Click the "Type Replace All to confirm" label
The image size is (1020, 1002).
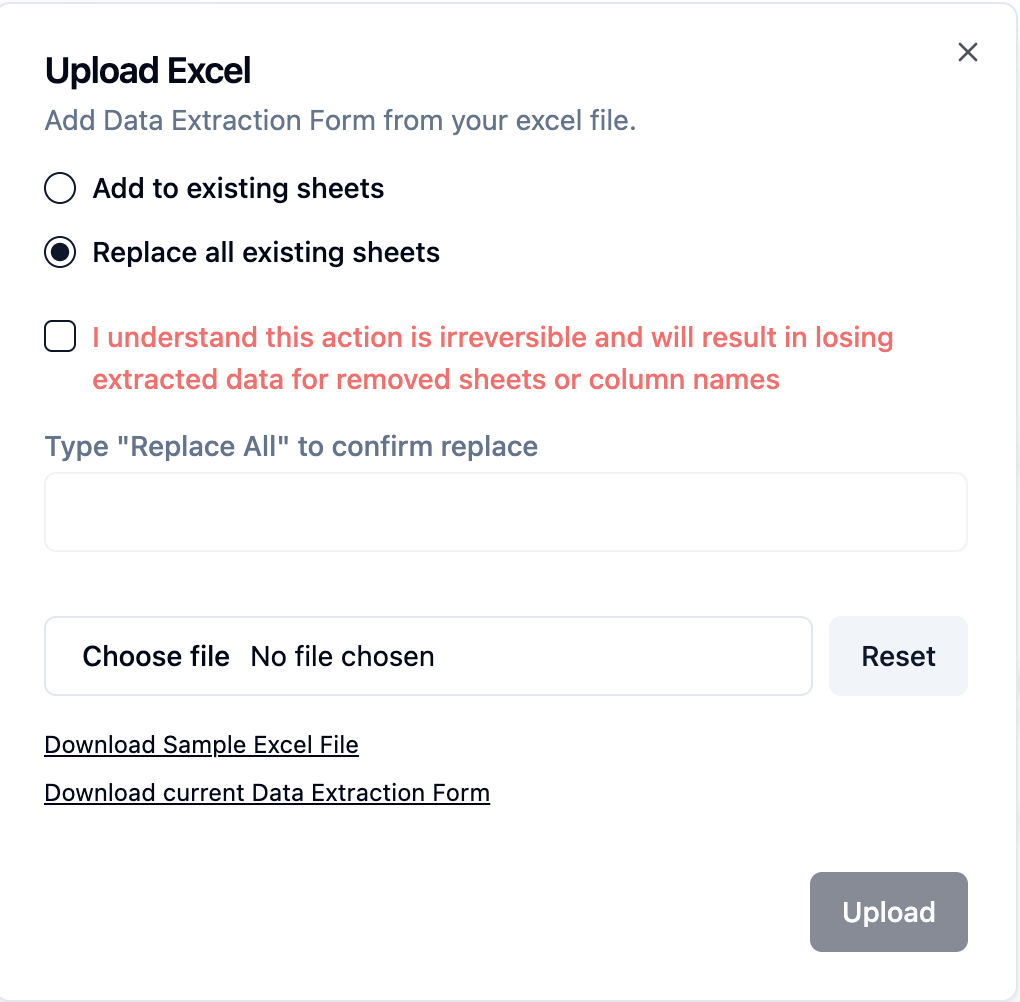point(291,446)
